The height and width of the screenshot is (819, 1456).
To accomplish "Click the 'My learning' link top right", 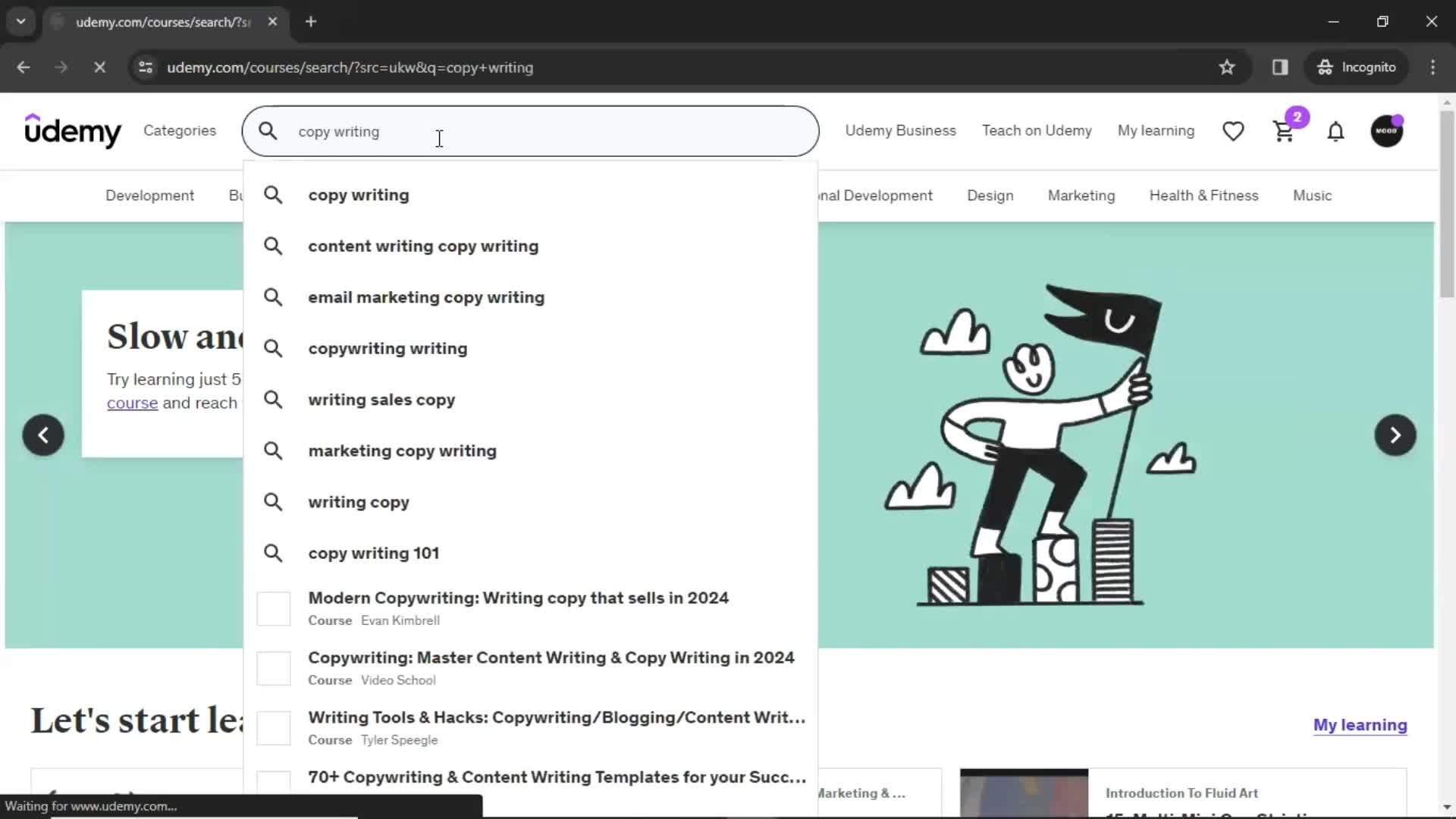I will 1157,130.
